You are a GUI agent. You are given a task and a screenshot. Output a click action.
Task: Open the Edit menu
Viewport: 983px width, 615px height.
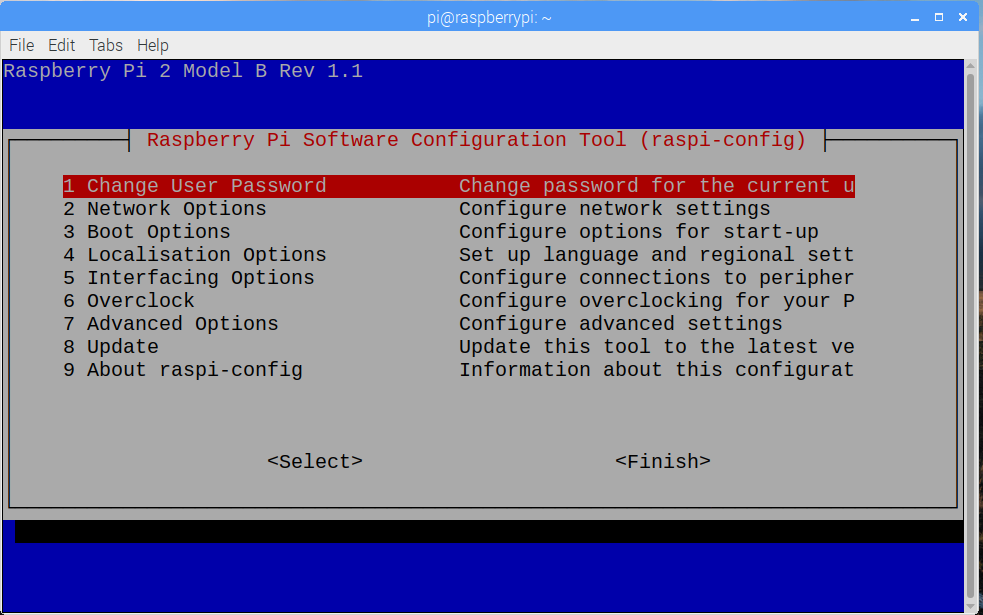[61, 45]
